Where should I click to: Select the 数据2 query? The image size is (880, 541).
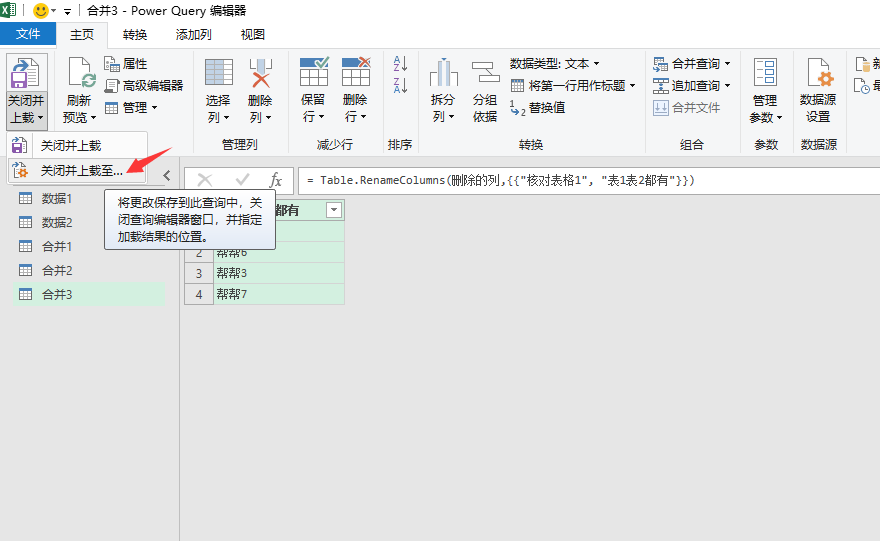pos(89,223)
